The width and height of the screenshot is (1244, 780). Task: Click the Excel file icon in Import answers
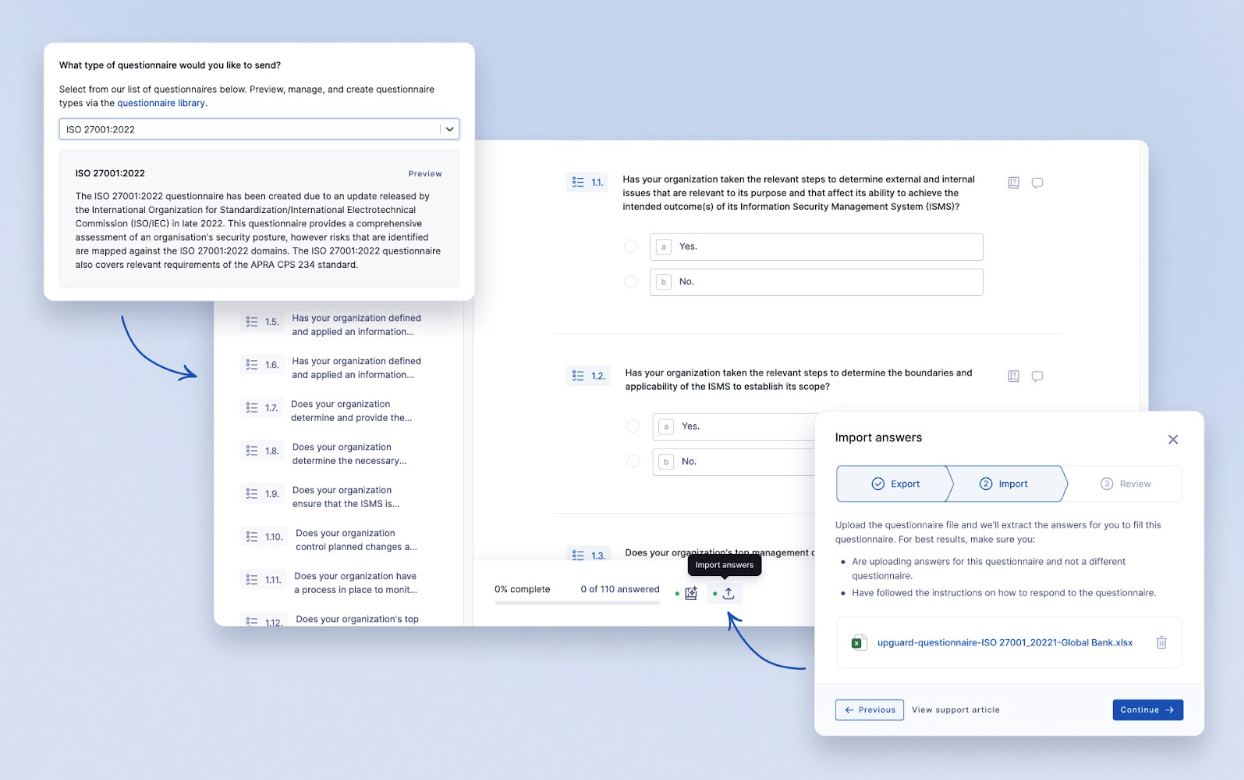858,643
